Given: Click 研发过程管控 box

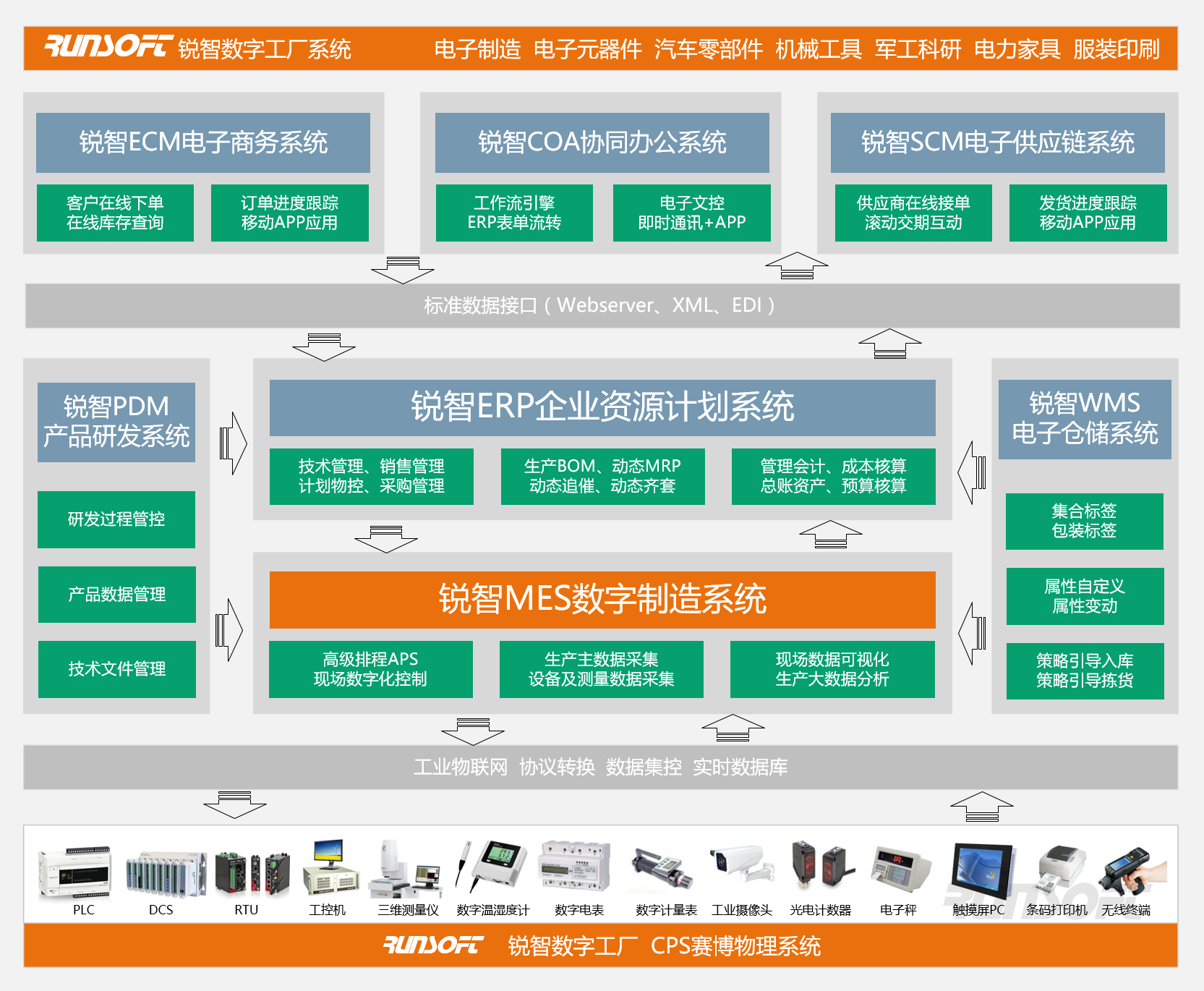Looking at the screenshot, I should (116, 519).
